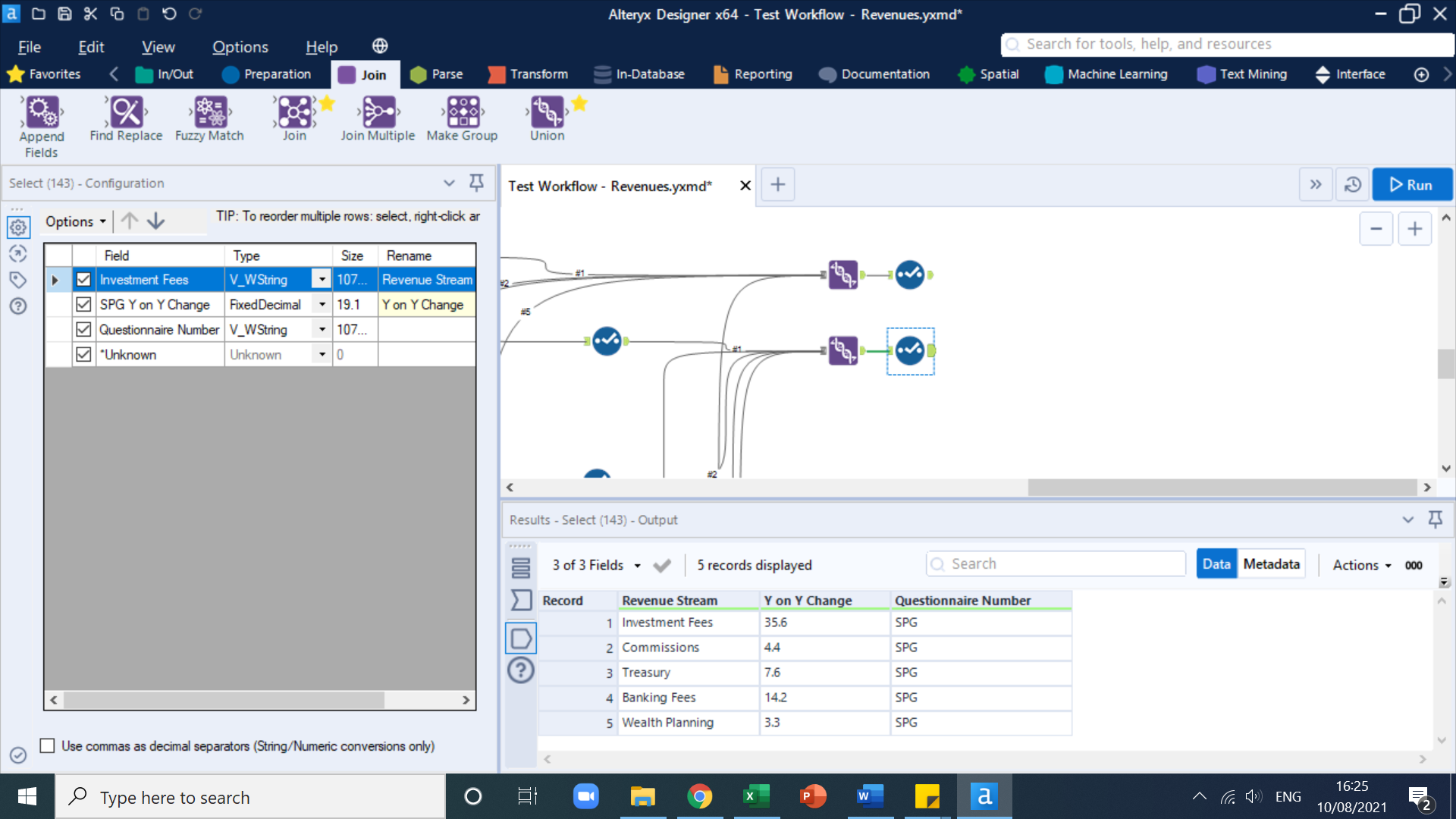
Task: Uncheck the Questionnaire Number field
Action: tap(83, 329)
